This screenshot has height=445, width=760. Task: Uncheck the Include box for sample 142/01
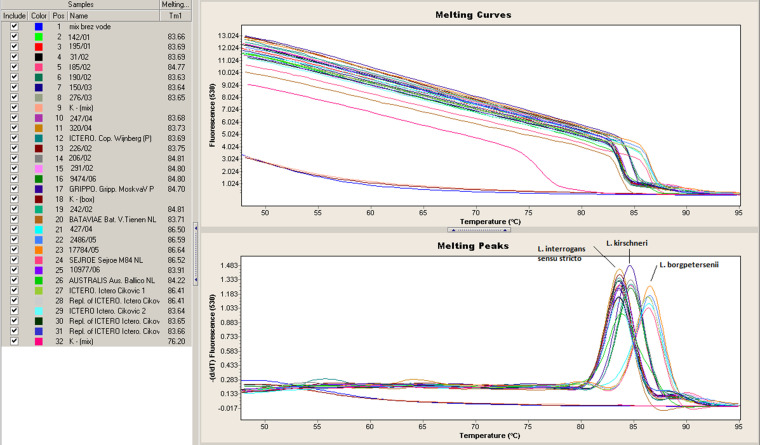(x=13, y=36)
